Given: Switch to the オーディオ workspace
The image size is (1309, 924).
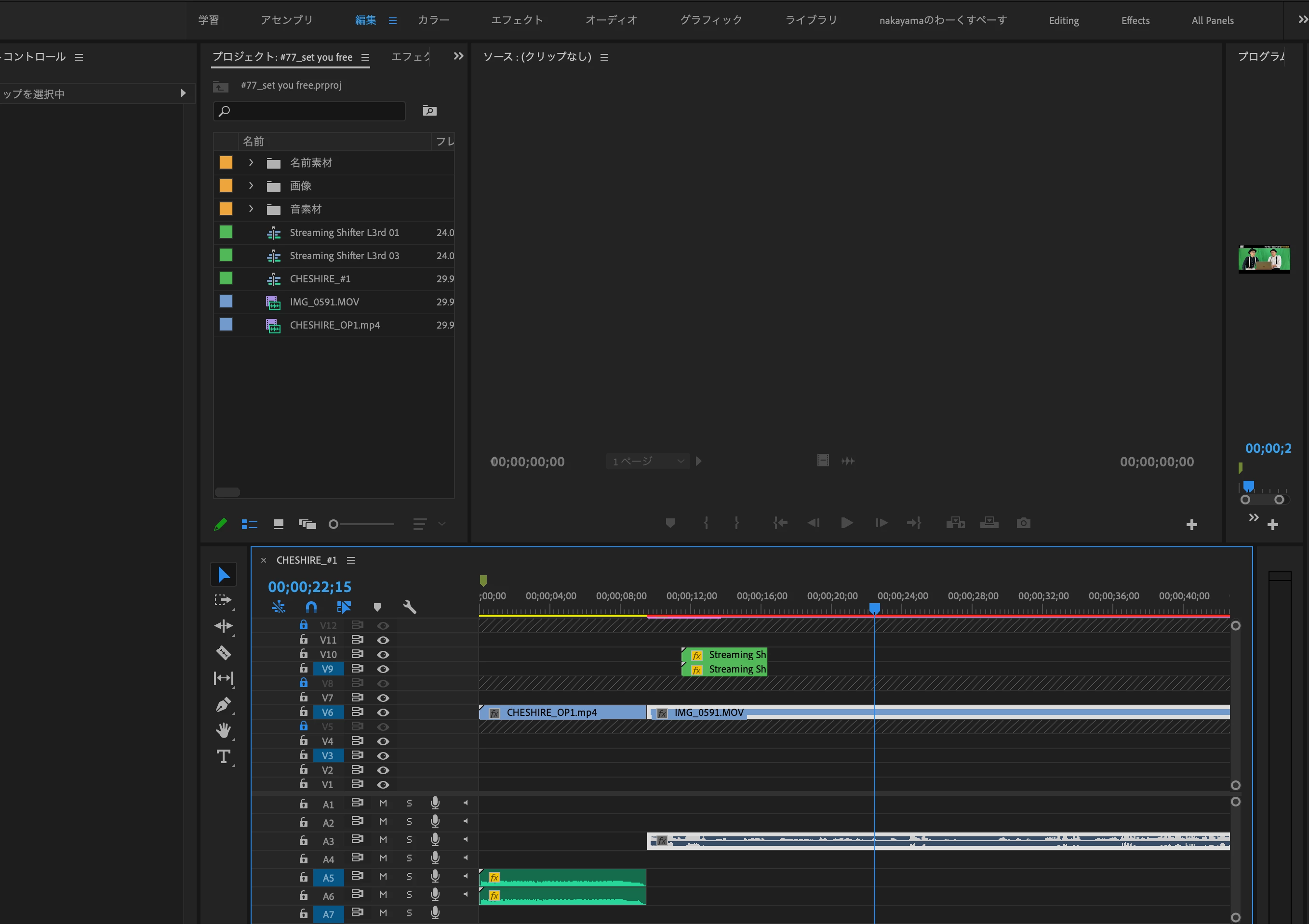Looking at the screenshot, I should pyautogui.click(x=611, y=20).
